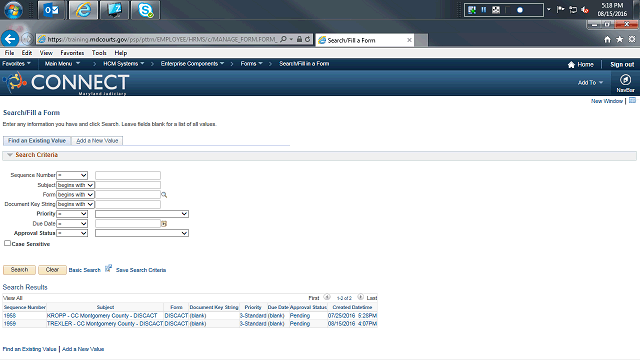Pause recording in the recorder toolbar
This screenshot has width=640, height=360.
click(x=484, y=10)
